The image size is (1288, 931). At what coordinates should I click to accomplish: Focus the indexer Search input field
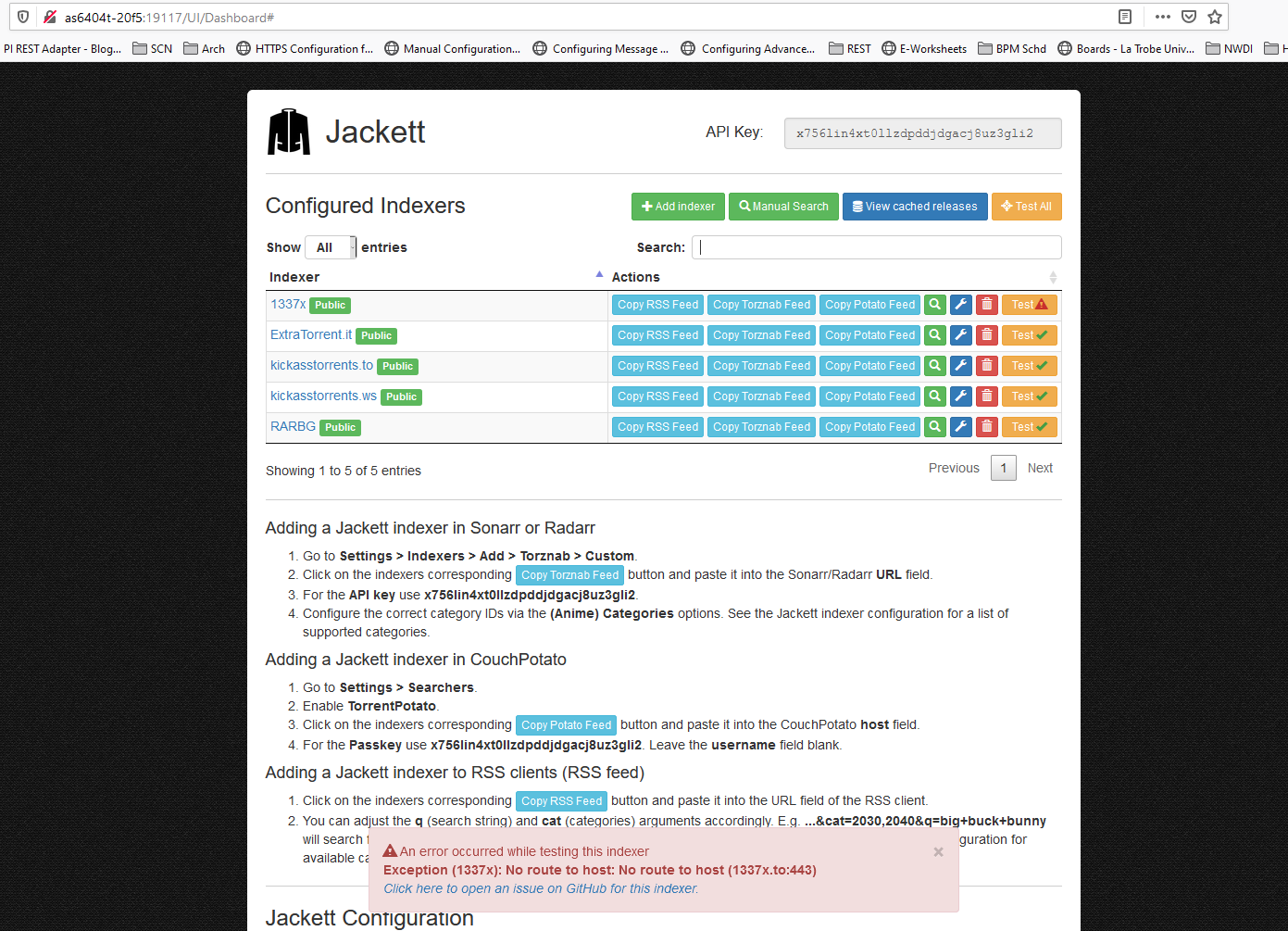877,247
